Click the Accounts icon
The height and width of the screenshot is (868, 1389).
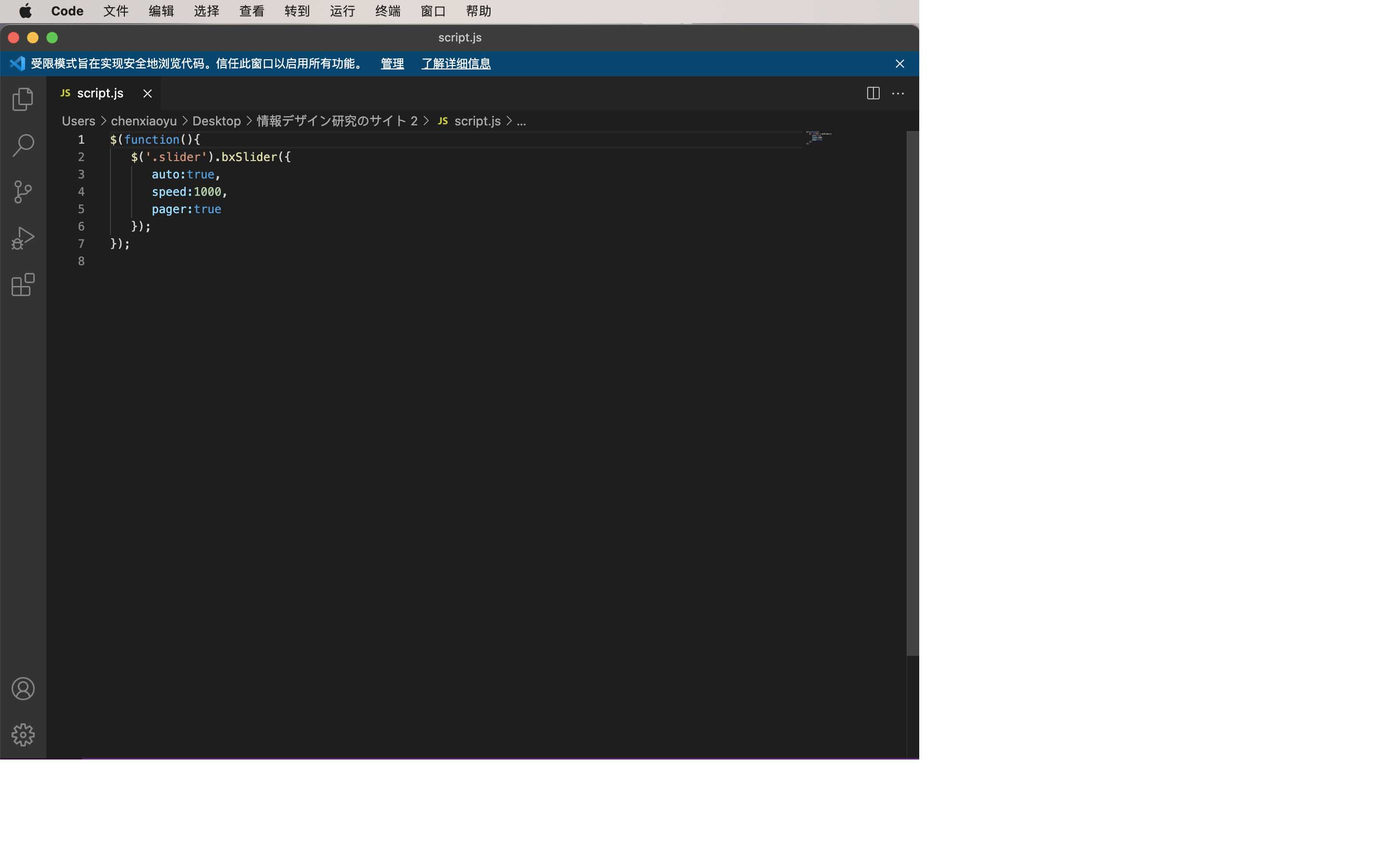click(x=23, y=688)
